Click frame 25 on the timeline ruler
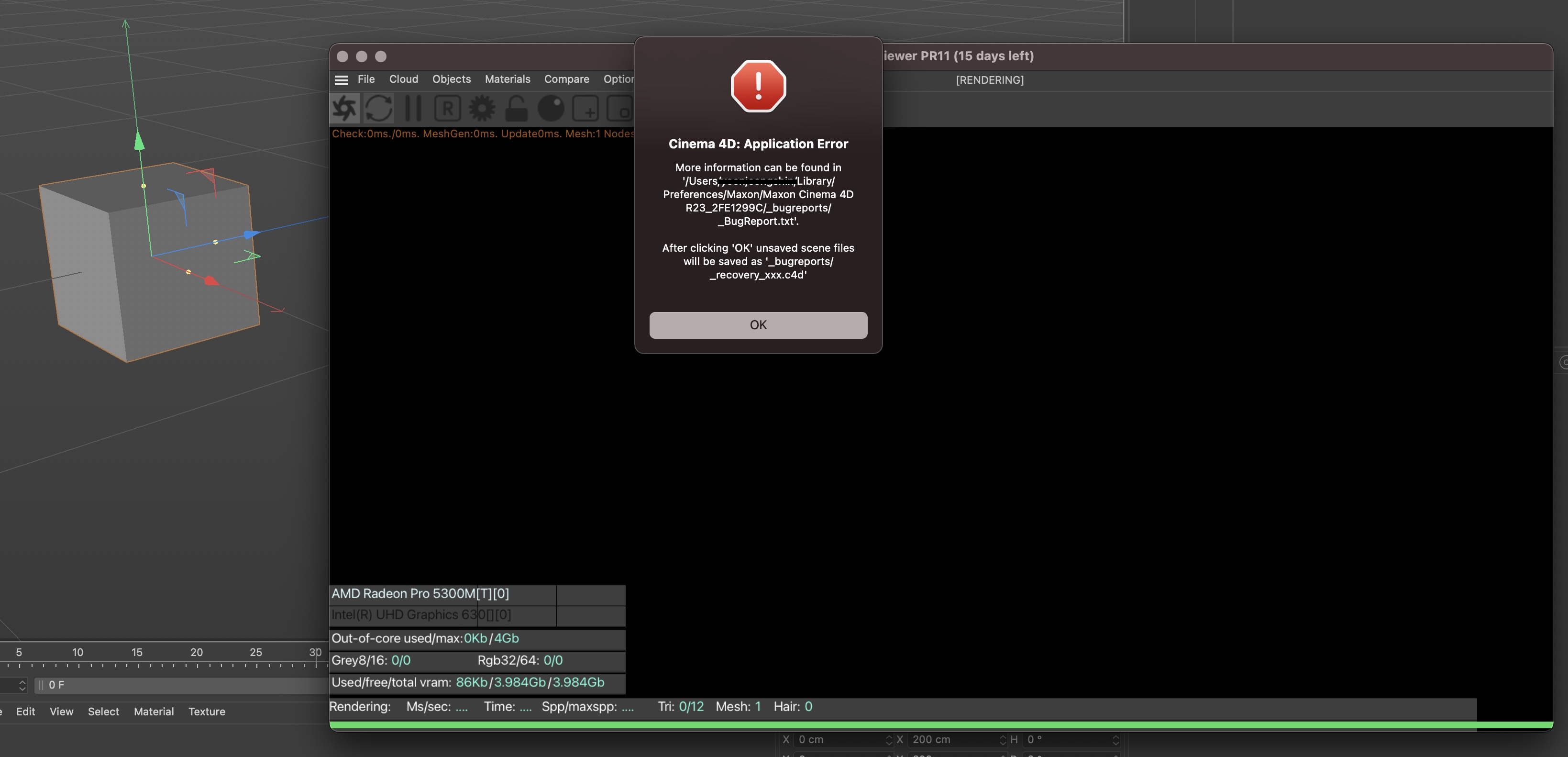Image resolution: width=1568 pixels, height=757 pixels. (255, 652)
